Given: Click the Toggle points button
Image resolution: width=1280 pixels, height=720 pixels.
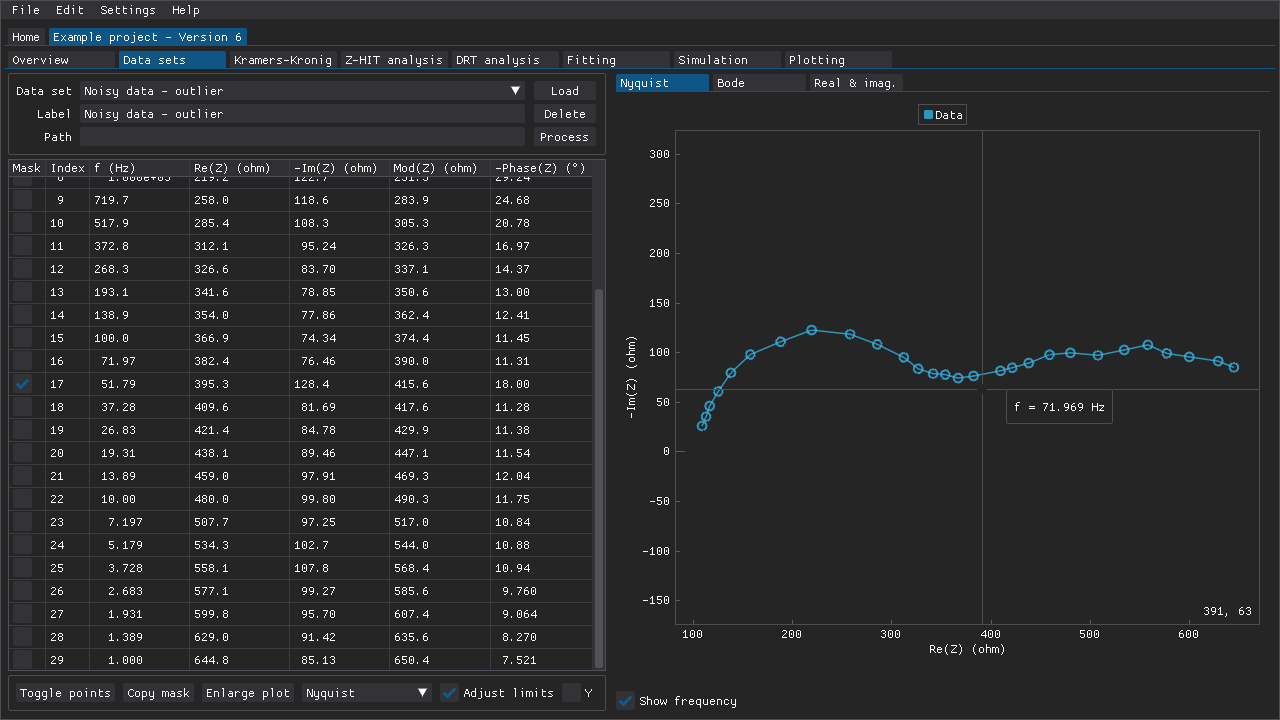Looking at the screenshot, I should 65,693.
